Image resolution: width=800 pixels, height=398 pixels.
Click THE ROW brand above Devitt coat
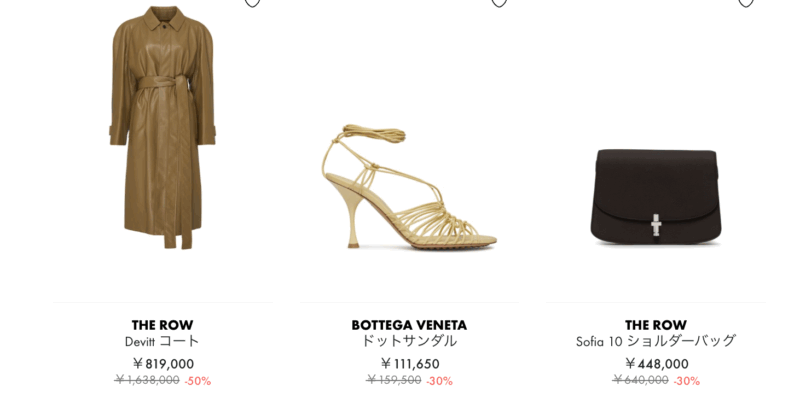(162, 325)
